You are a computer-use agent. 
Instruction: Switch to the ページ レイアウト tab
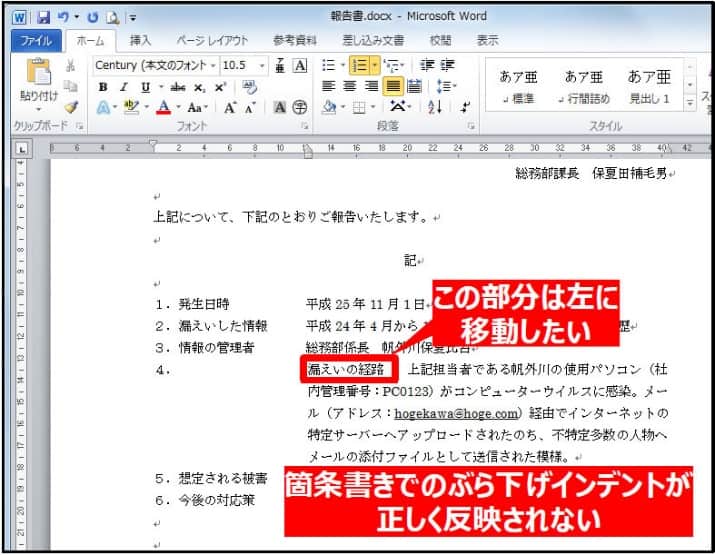pyautogui.click(x=212, y=40)
